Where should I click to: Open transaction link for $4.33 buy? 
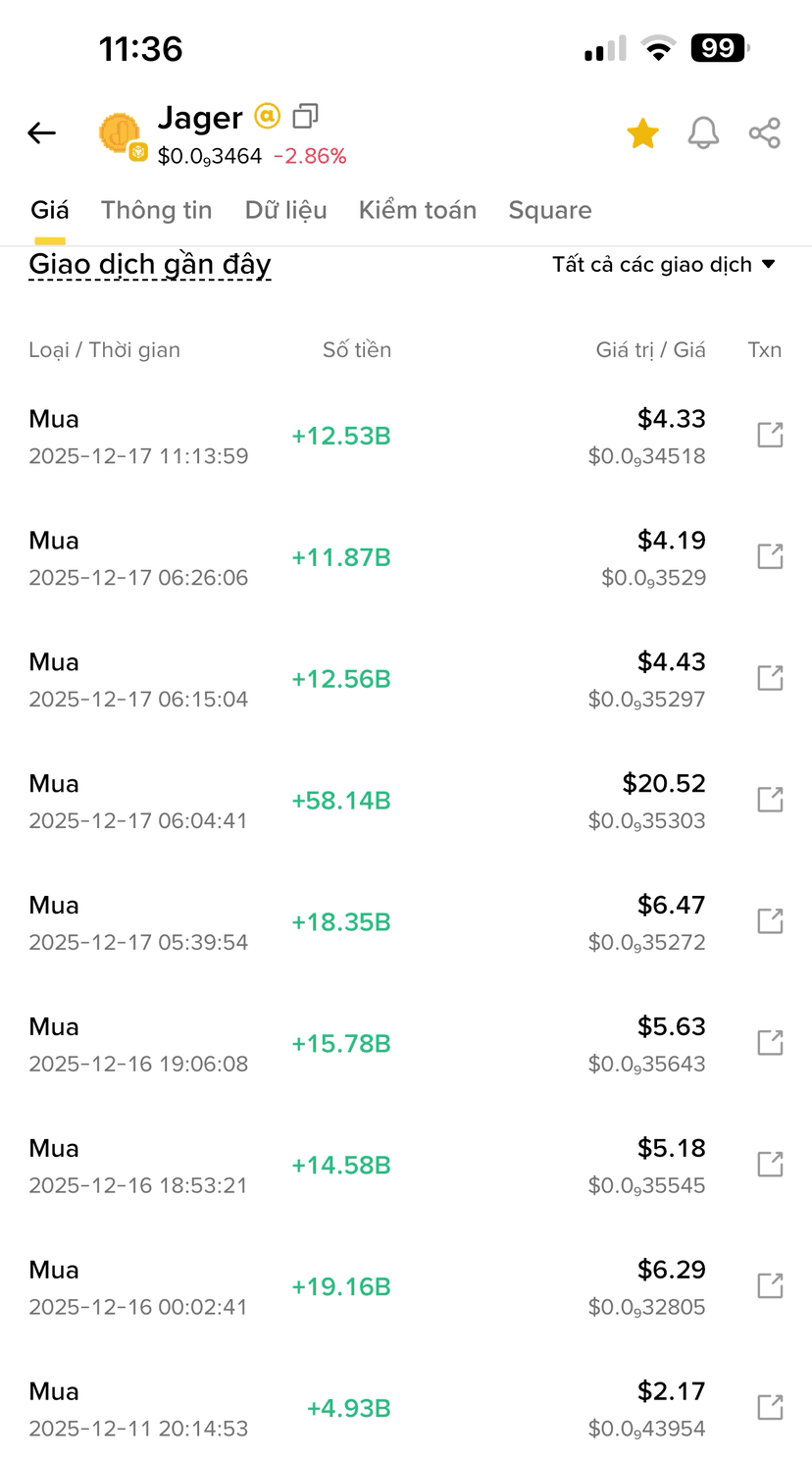pyautogui.click(x=771, y=435)
